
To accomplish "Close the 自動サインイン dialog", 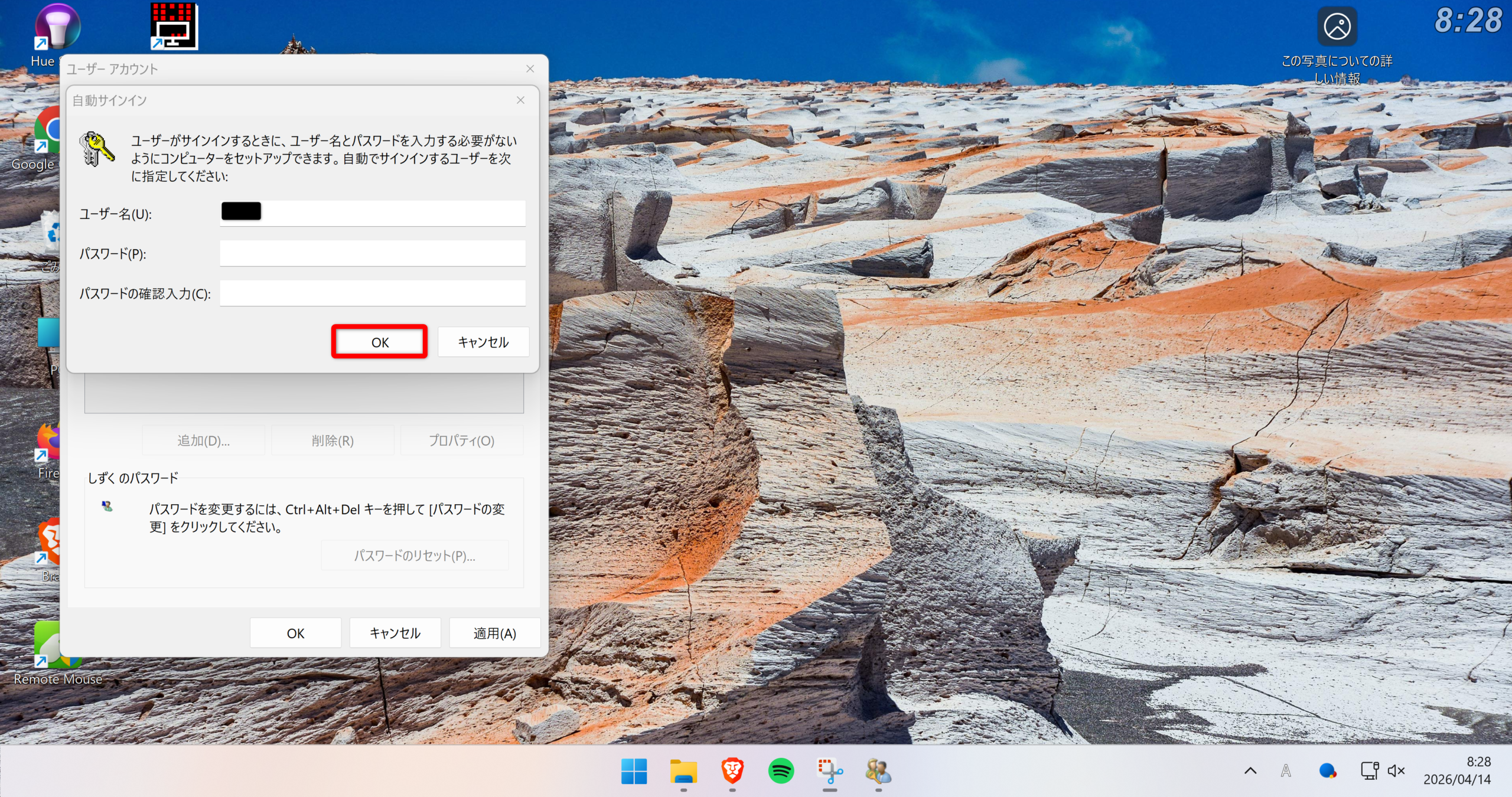I will tap(520, 100).
